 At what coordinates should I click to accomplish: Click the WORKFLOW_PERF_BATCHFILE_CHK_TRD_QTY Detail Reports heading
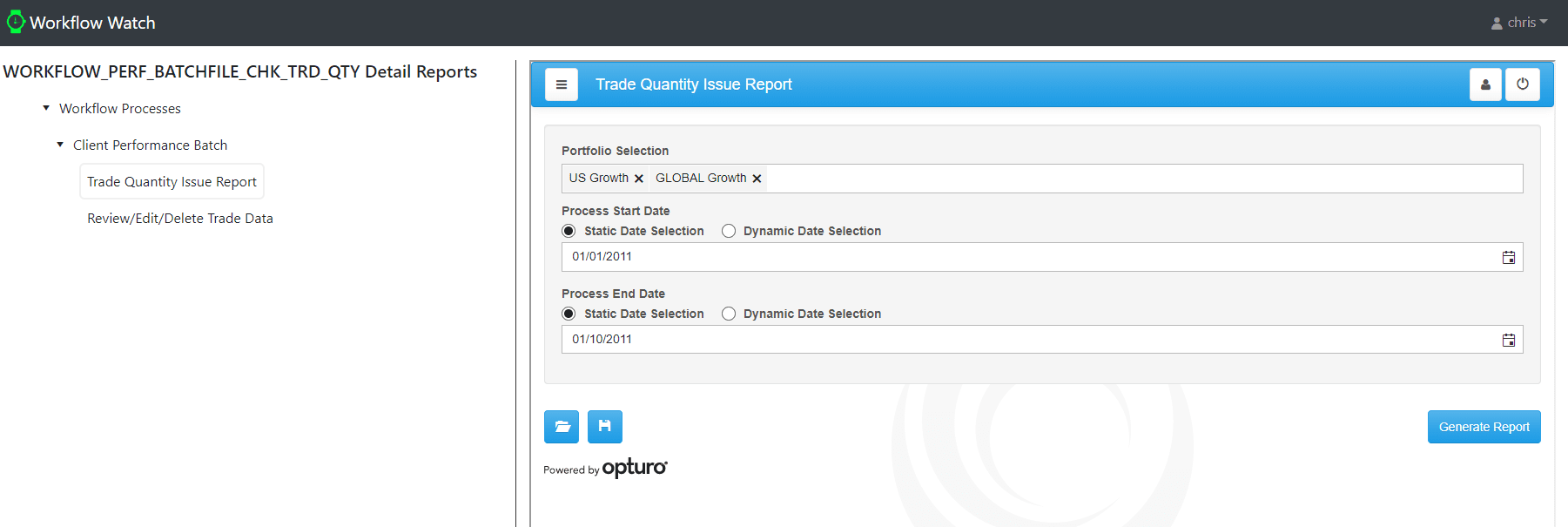pyautogui.click(x=240, y=71)
